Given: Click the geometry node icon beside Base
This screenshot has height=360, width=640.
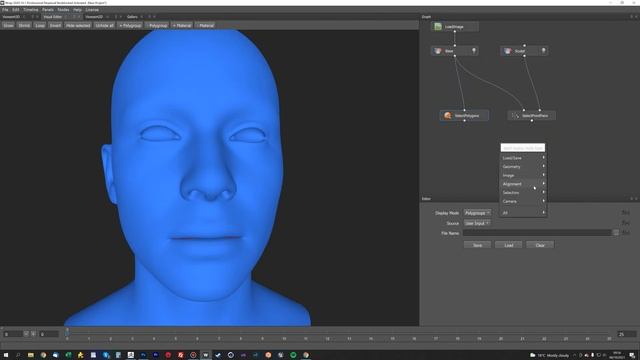Looking at the screenshot, I should coord(507,51).
